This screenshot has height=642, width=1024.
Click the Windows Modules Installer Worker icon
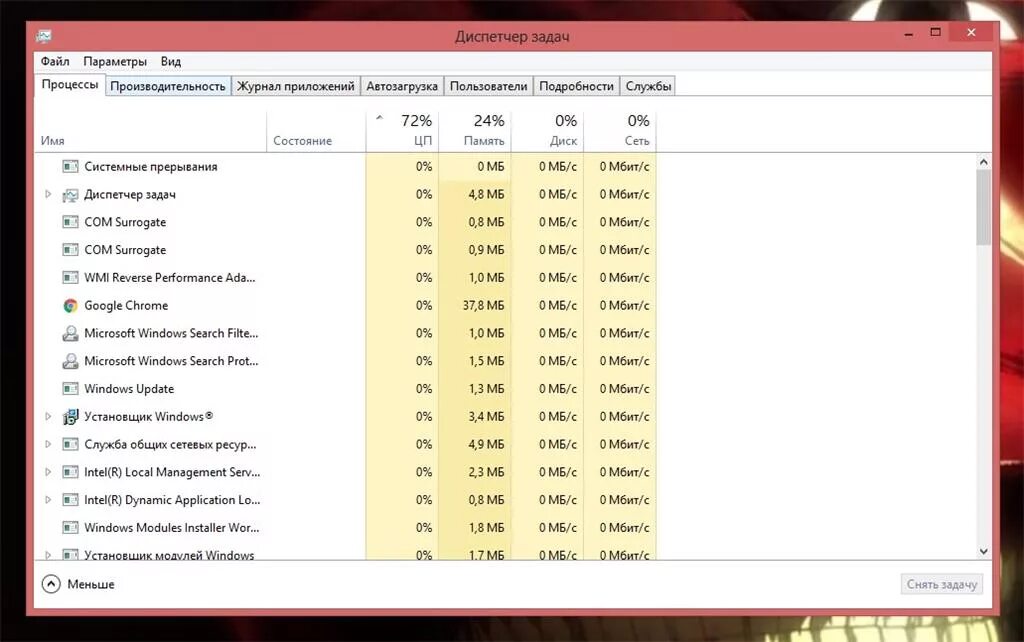[x=70, y=528]
